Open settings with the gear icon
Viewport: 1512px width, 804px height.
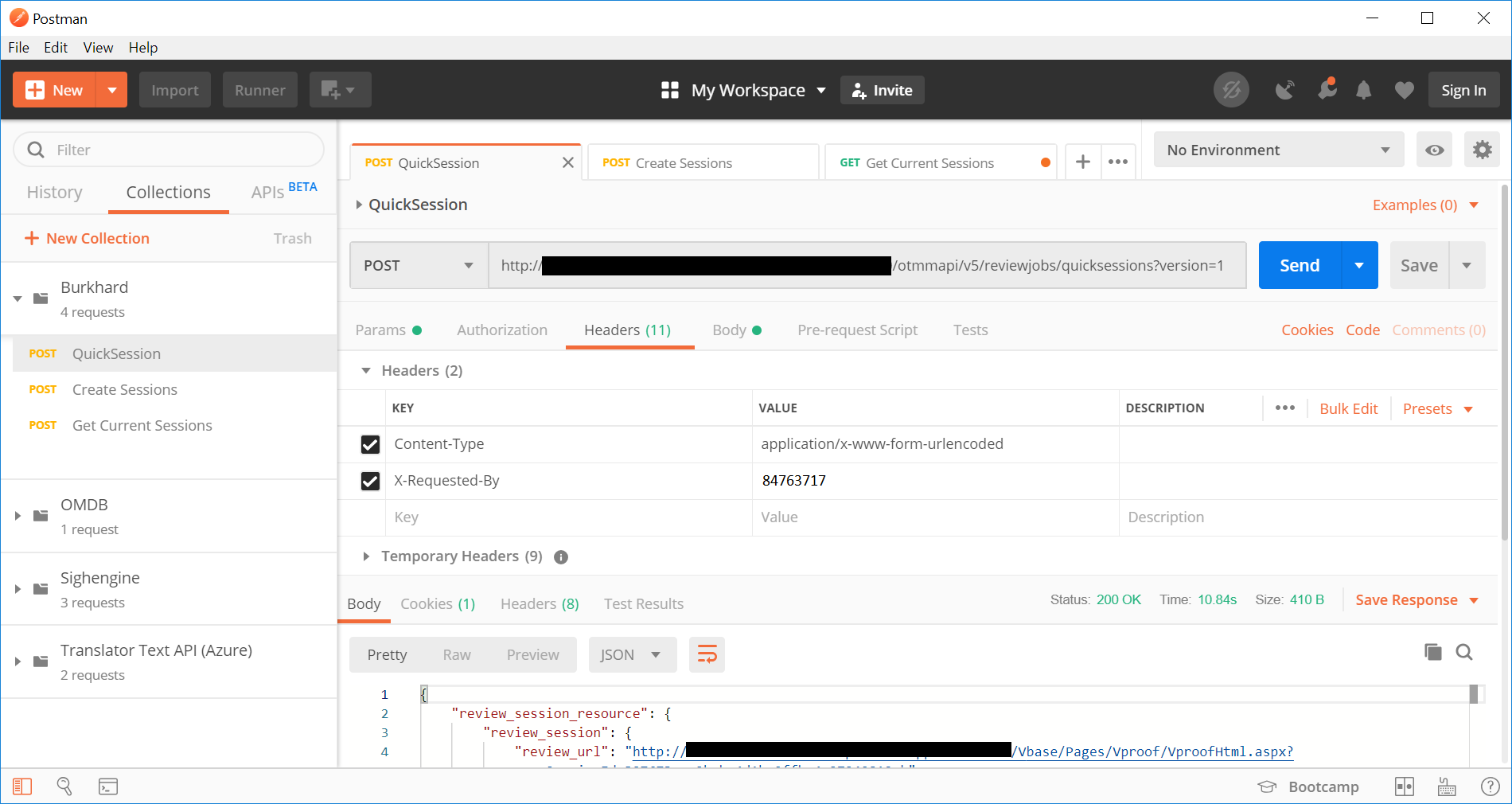click(x=1481, y=150)
